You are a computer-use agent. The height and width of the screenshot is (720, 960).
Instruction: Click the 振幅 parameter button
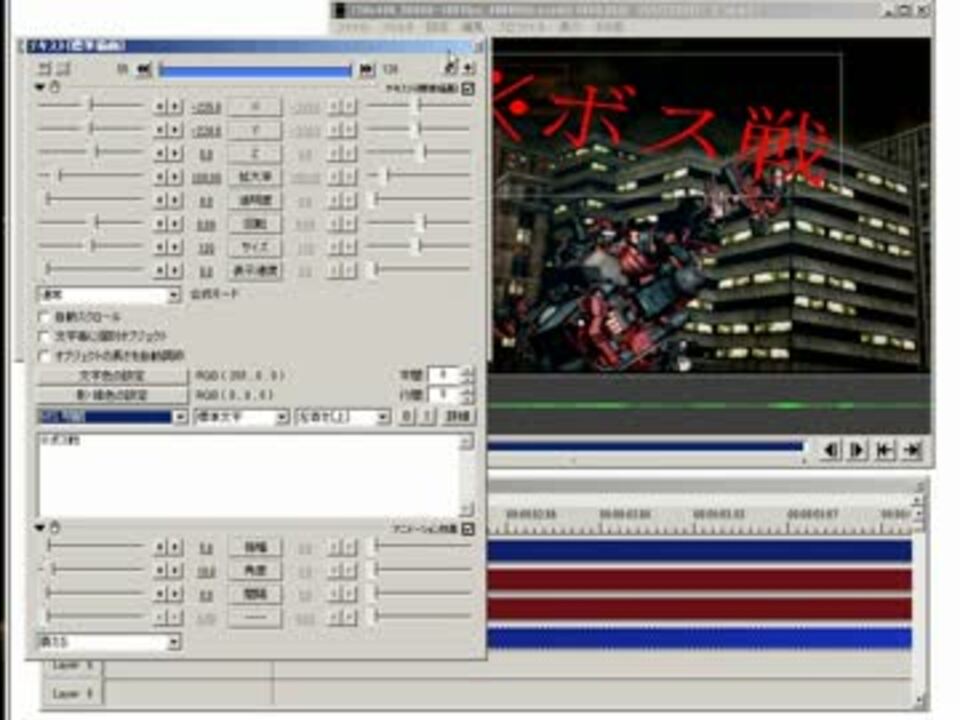(x=255, y=547)
